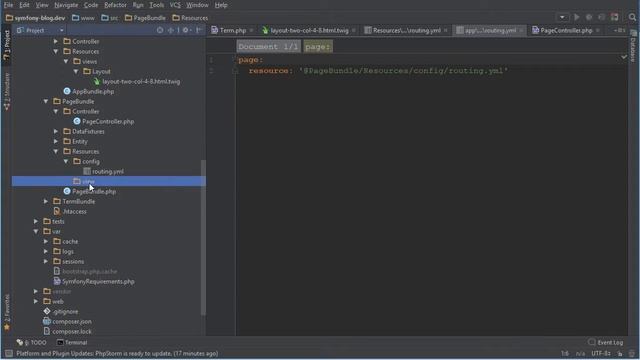Expand the cache folder
Viewport: 640px width, 360px height.
[x=46, y=241]
